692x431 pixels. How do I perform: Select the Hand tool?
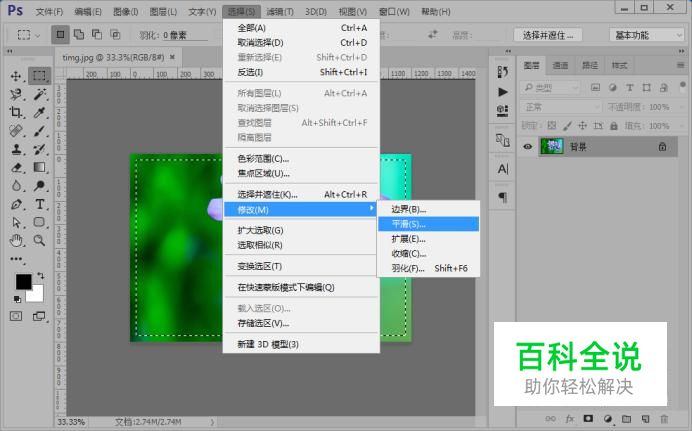tap(16, 240)
